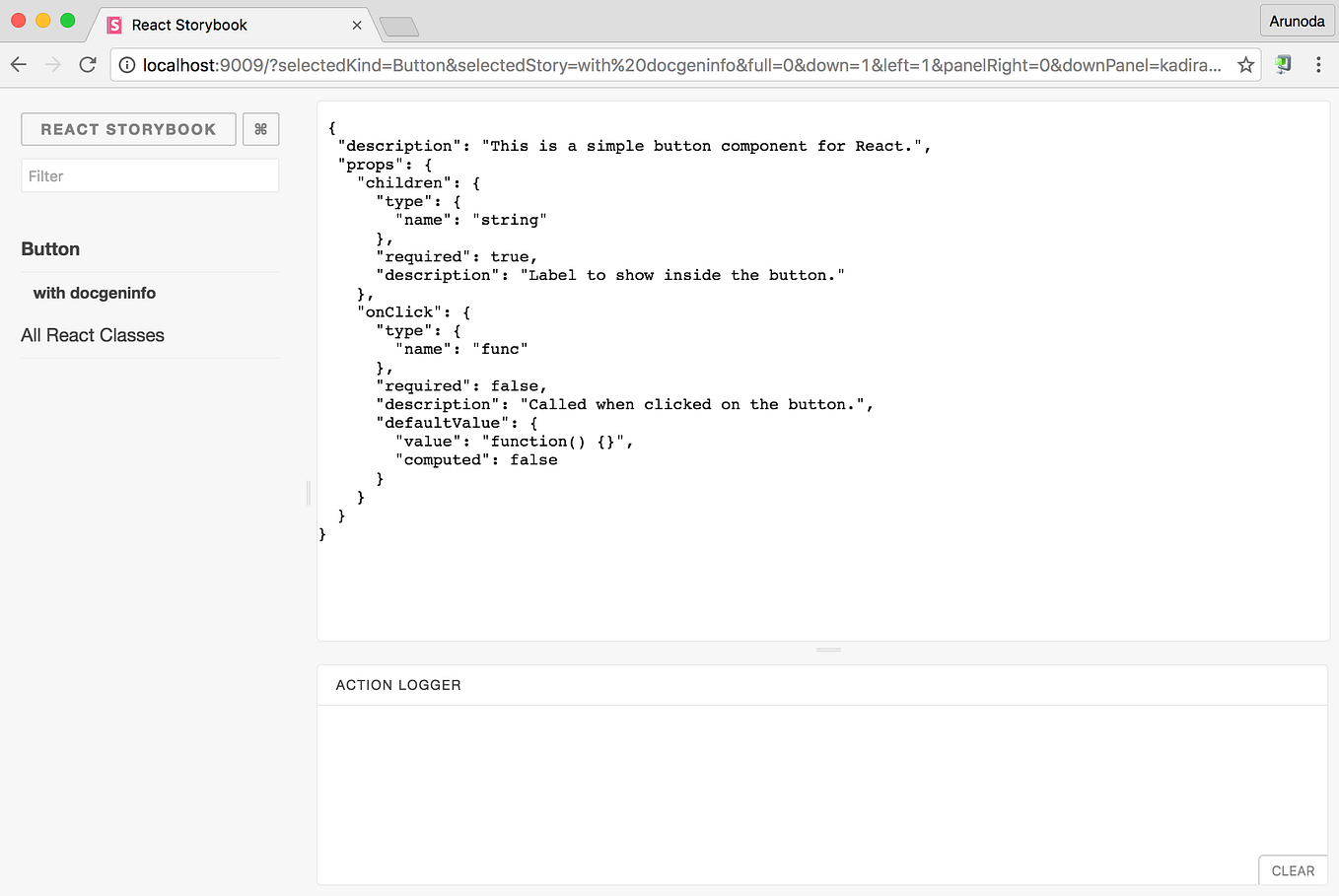
Task: Open the keyboard shortcuts (⌘) panel in Storybook
Action: [260, 128]
